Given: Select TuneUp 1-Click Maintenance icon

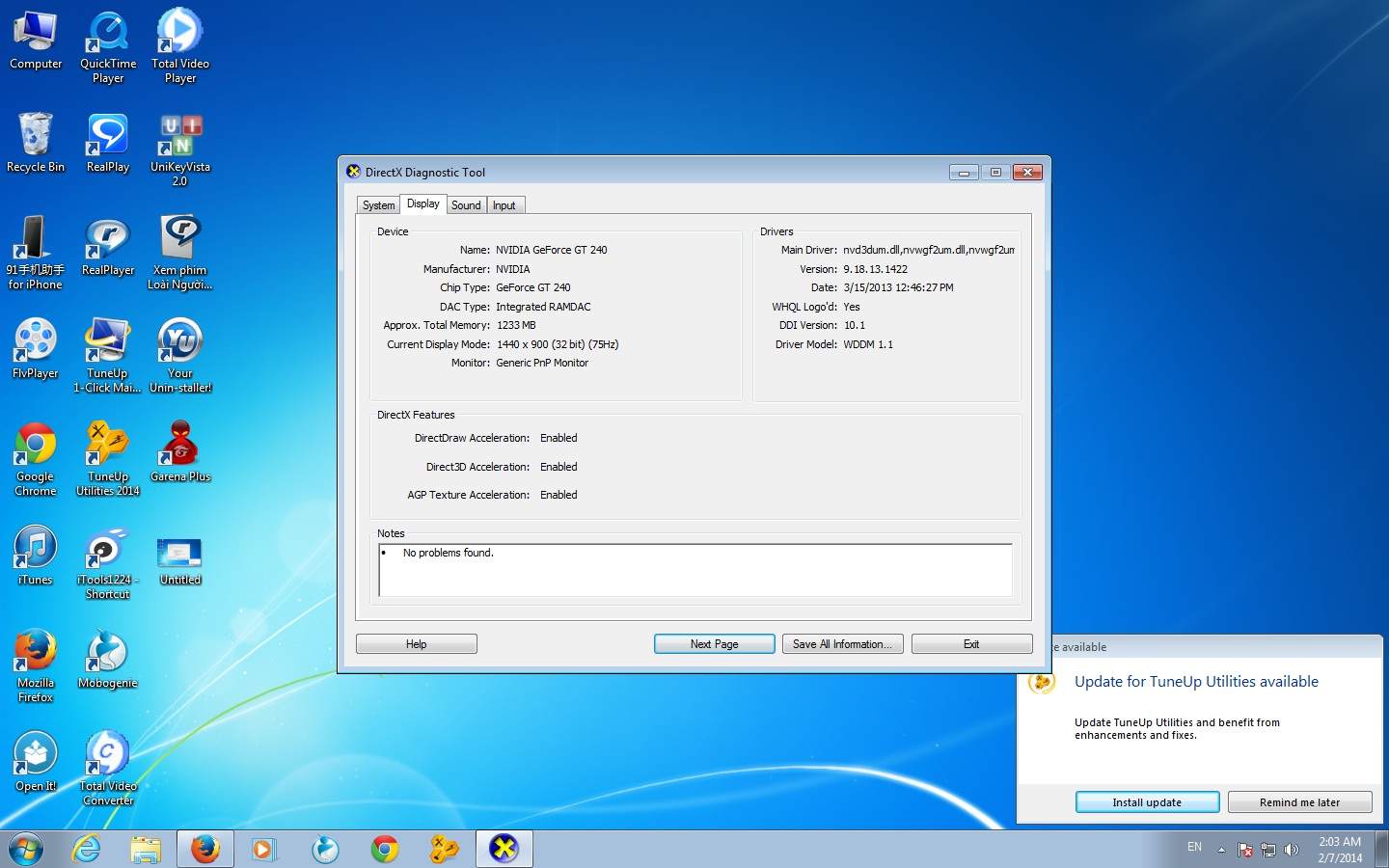Looking at the screenshot, I should [108, 356].
